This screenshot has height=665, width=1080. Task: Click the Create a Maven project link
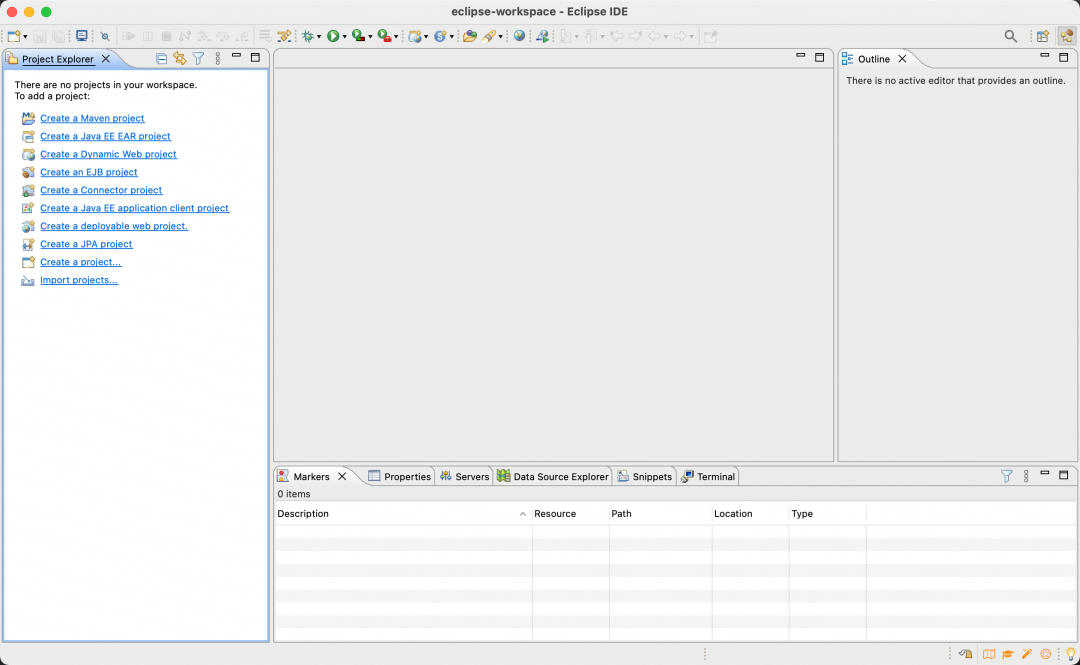click(92, 118)
